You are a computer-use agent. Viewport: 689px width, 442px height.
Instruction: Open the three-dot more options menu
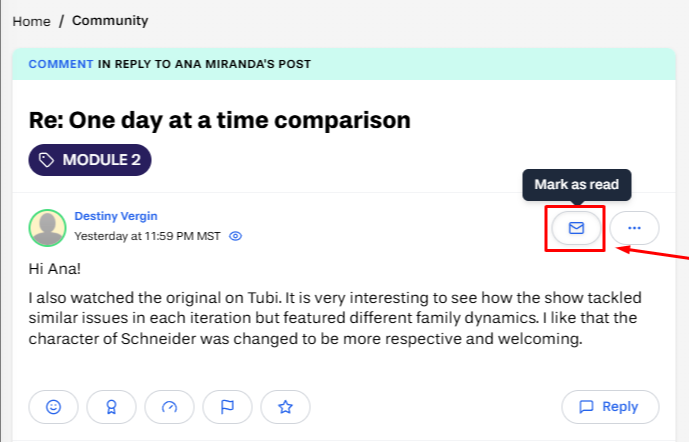(634, 228)
